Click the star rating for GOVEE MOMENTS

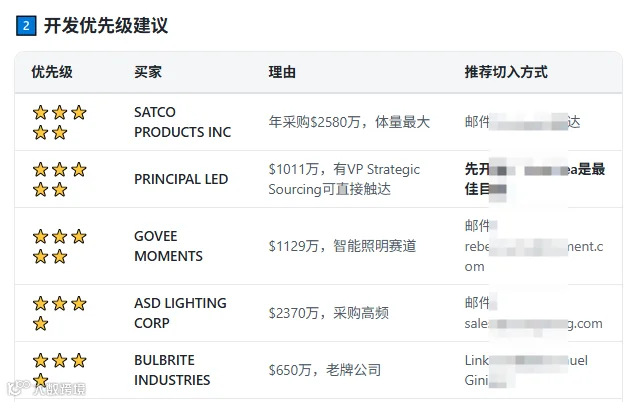point(59,247)
